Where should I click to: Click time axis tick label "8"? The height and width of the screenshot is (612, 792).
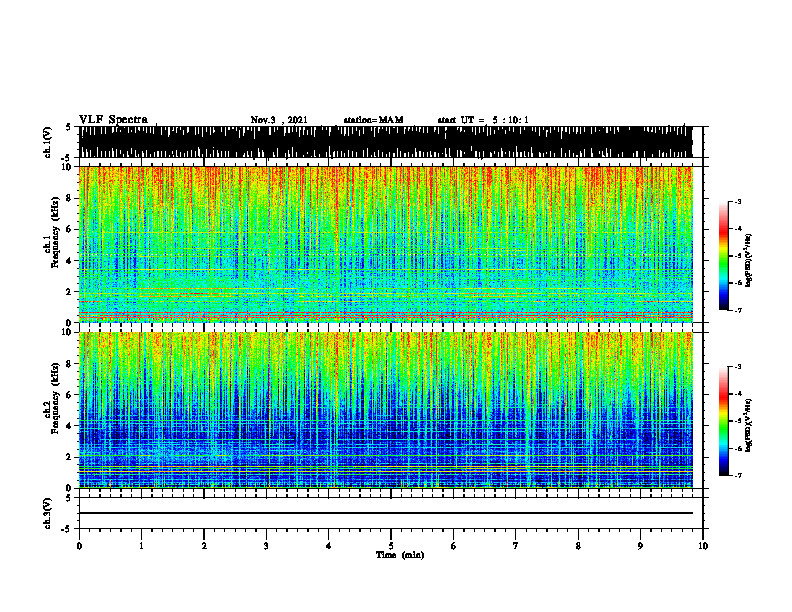[578, 546]
